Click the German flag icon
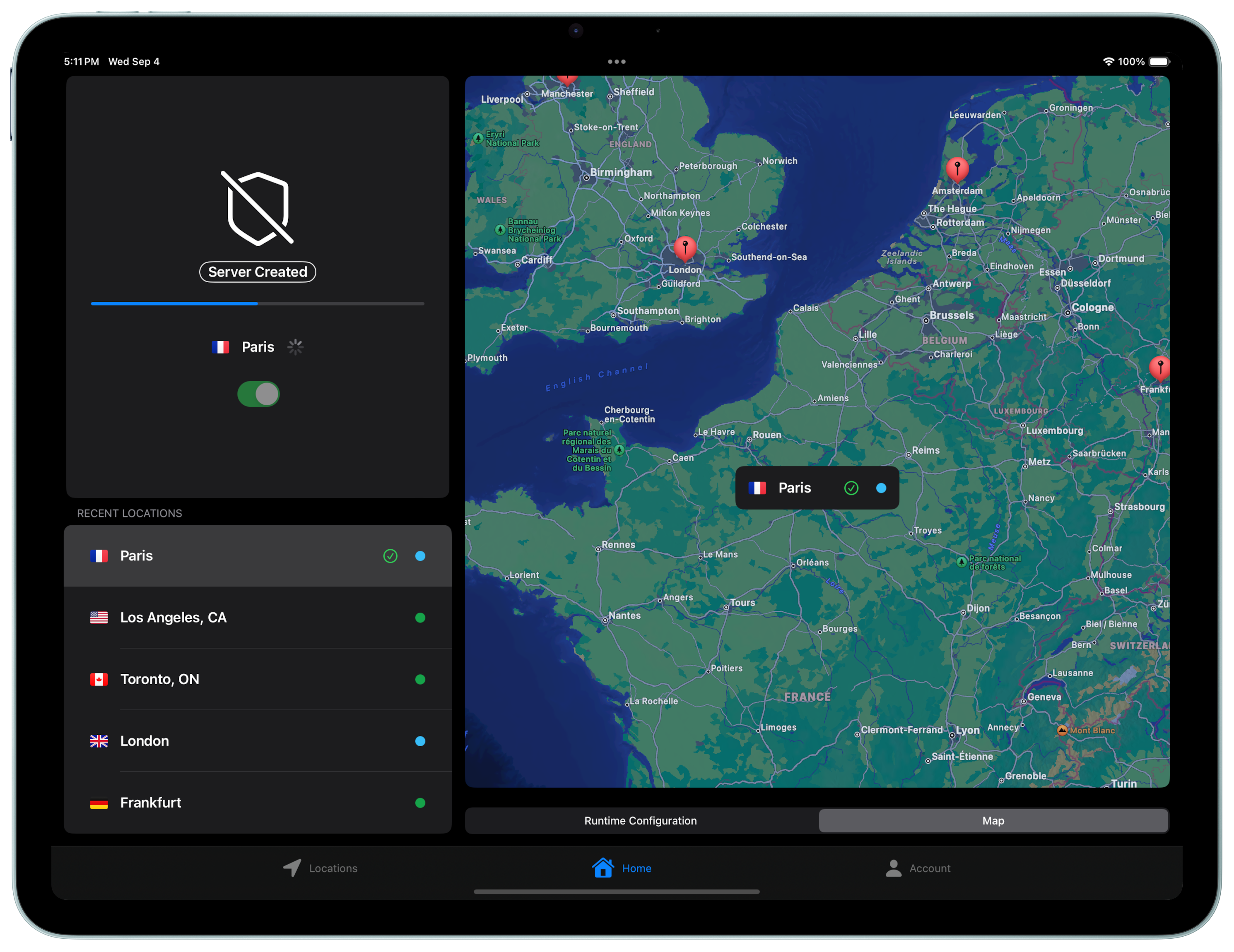 pos(99,803)
